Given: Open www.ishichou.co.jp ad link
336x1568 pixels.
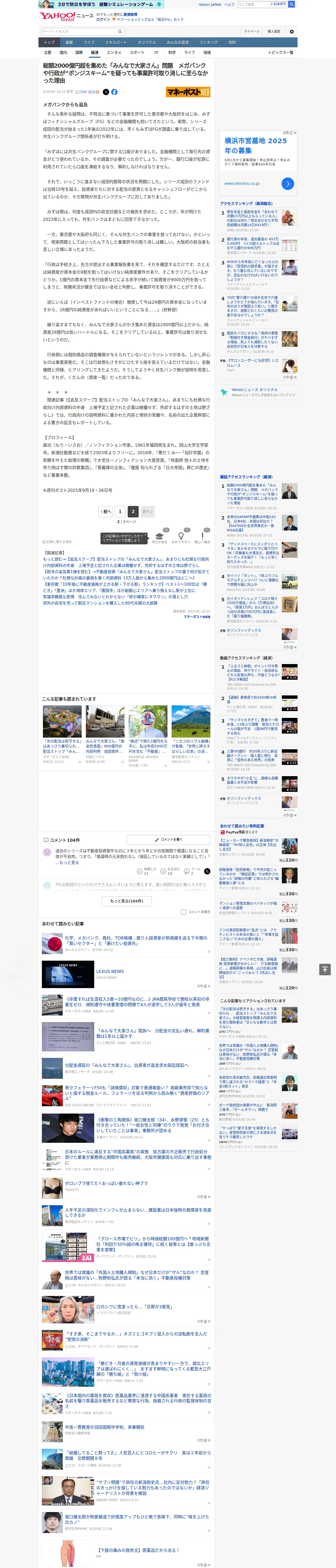Looking at the screenshot, I should pyautogui.click(x=242, y=183).
